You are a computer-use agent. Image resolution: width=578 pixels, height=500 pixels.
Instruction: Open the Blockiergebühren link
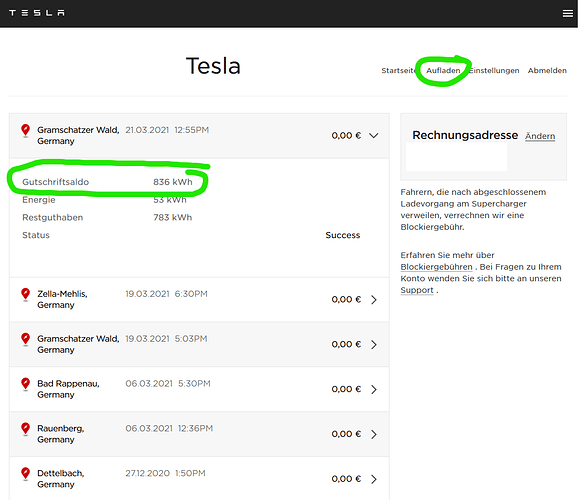coord(436,267)
